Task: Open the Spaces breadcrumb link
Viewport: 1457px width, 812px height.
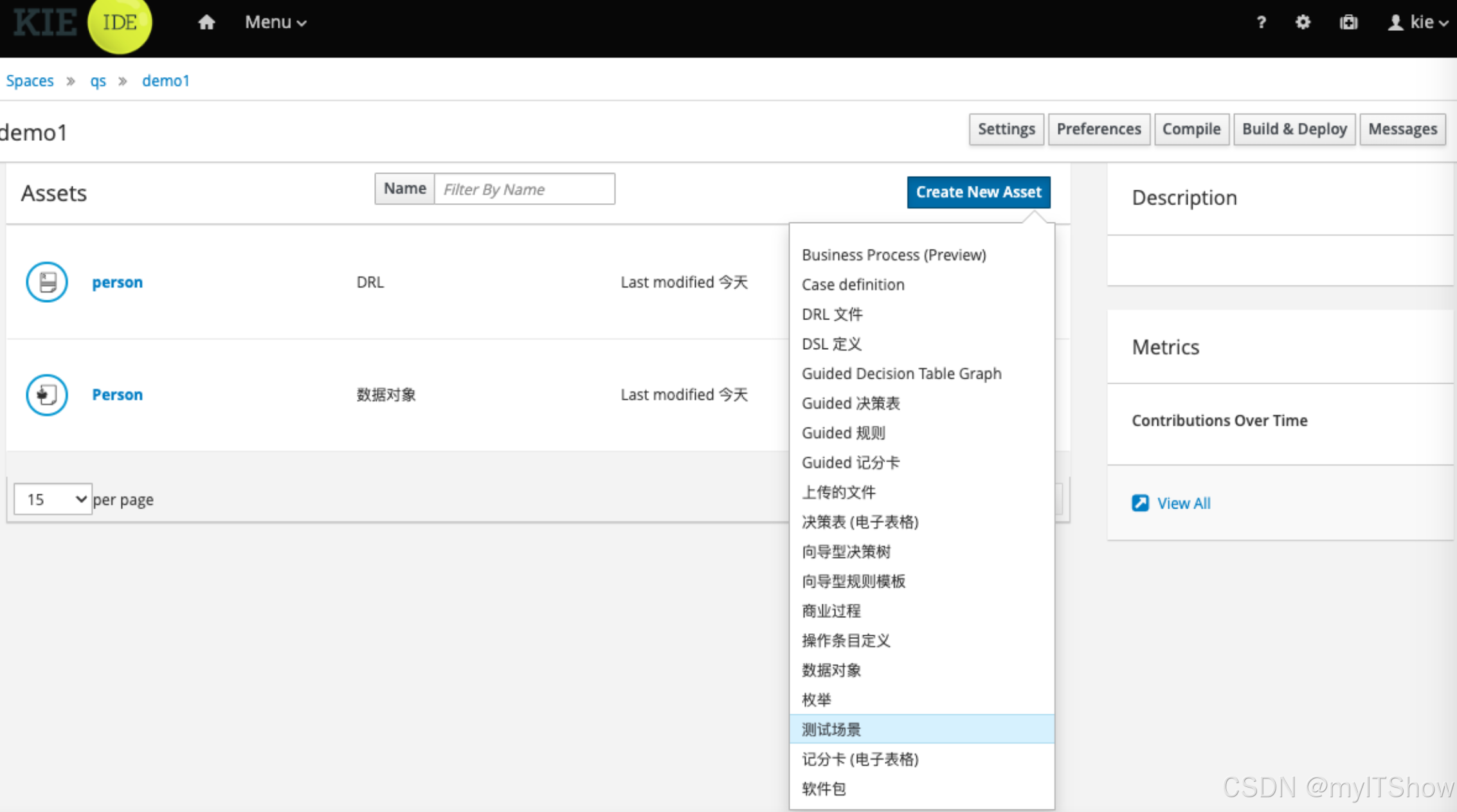Action: (x=30, y=81)
